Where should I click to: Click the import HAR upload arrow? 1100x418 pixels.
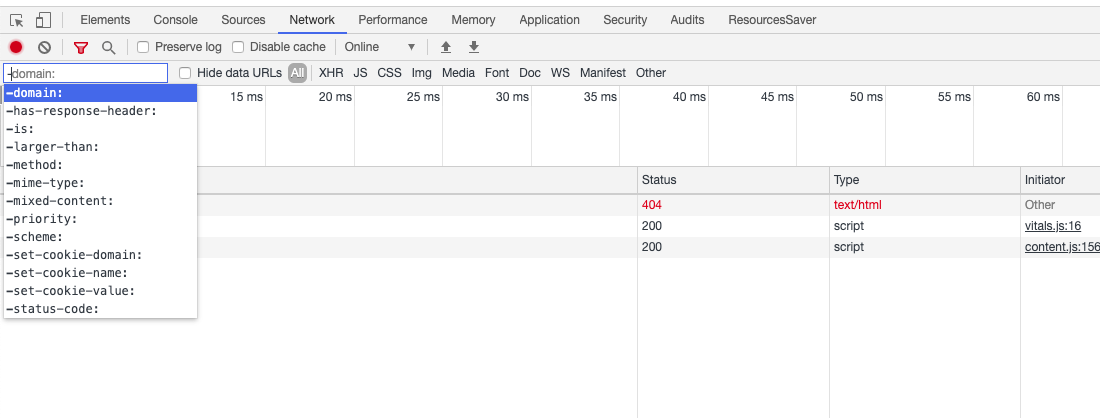tap(446, 47)
